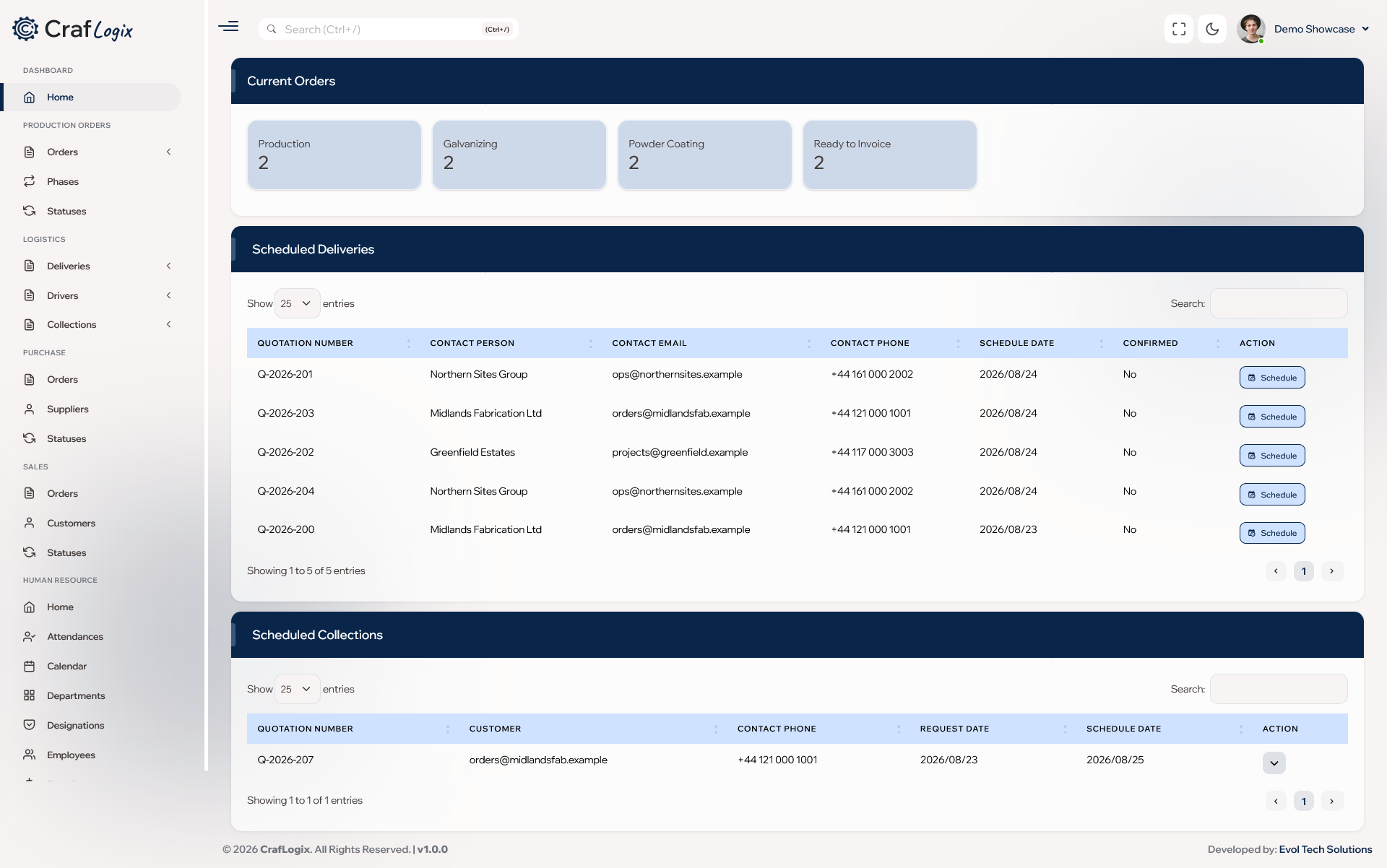Click the Attendances user-check icon
The height and width of the screenshot is (868, 1387).
click(x=30, y=636)
